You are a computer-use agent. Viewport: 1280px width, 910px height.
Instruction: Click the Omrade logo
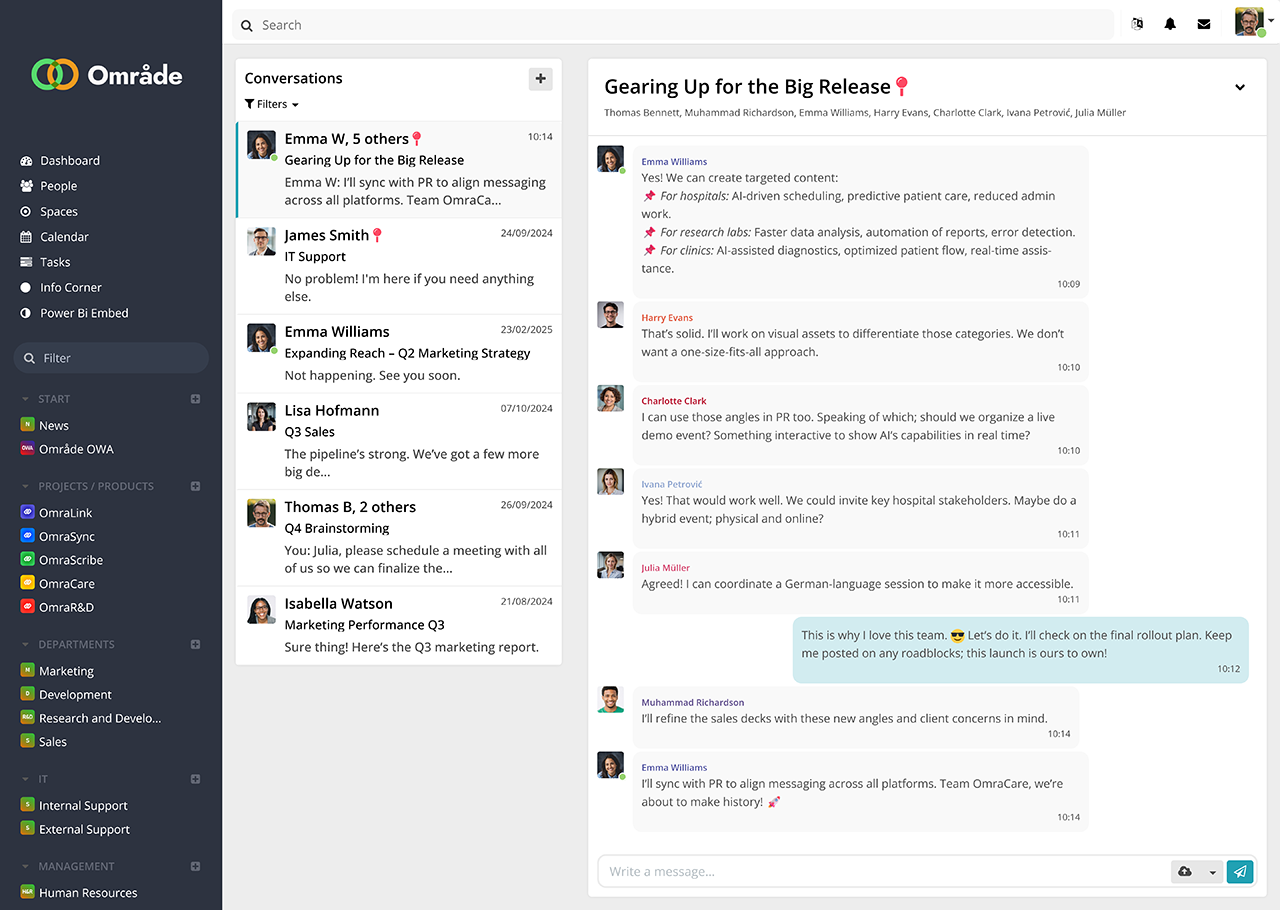[x=108, y=75]
